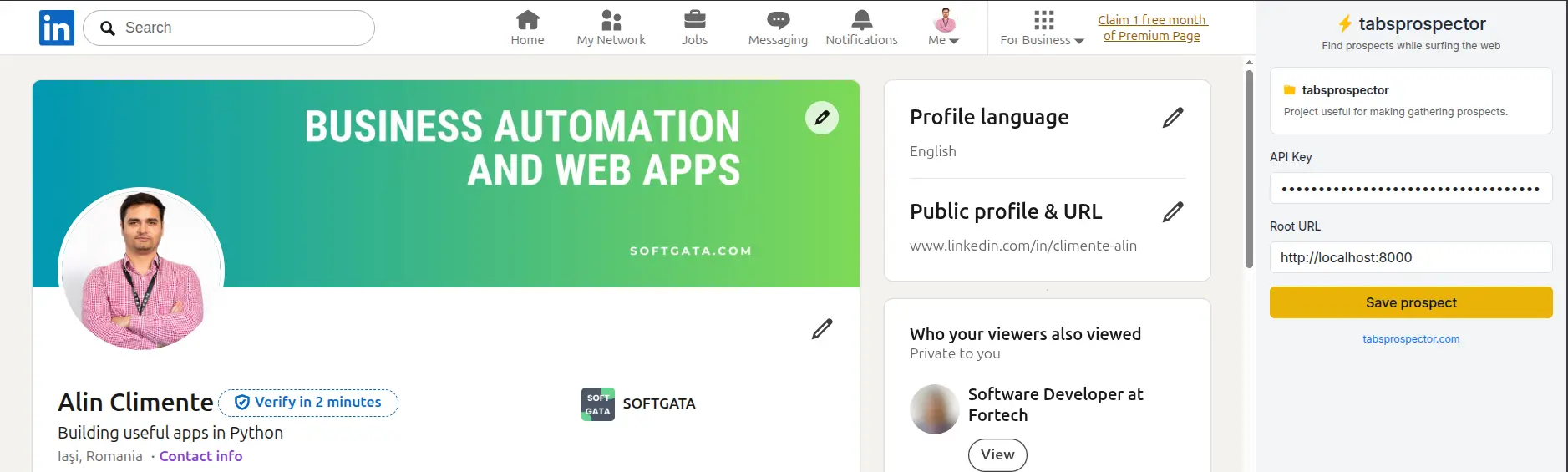Click the search magnifier icon

pos(108,28)
